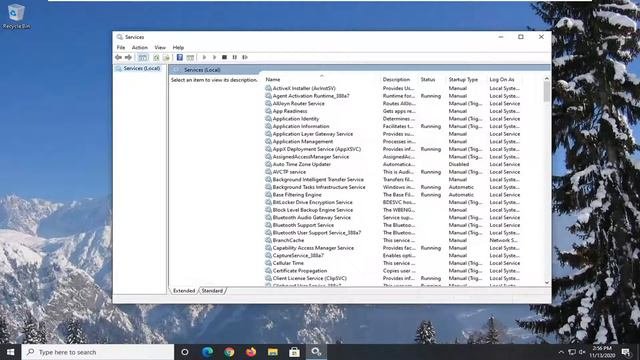
Task: Toggle Show/Hide Console Tree toolbar icon
Action: click(142, 58)
